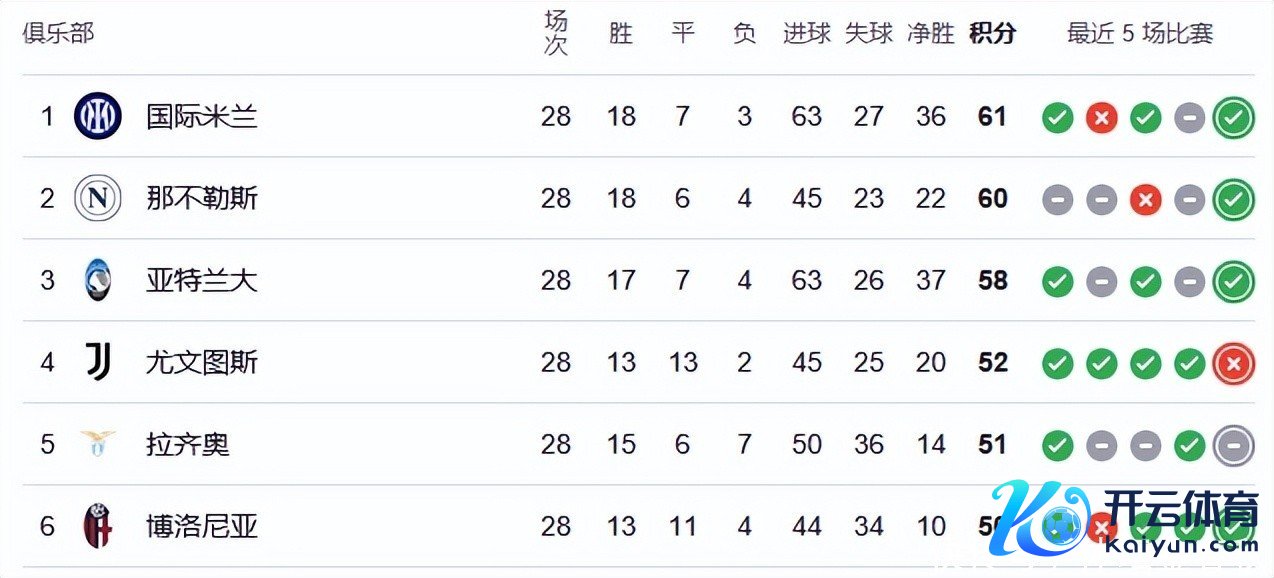Click Inter Milan's latest match win icon
The height and width of the screenshot is (578, 1274).
[1233, 118]
